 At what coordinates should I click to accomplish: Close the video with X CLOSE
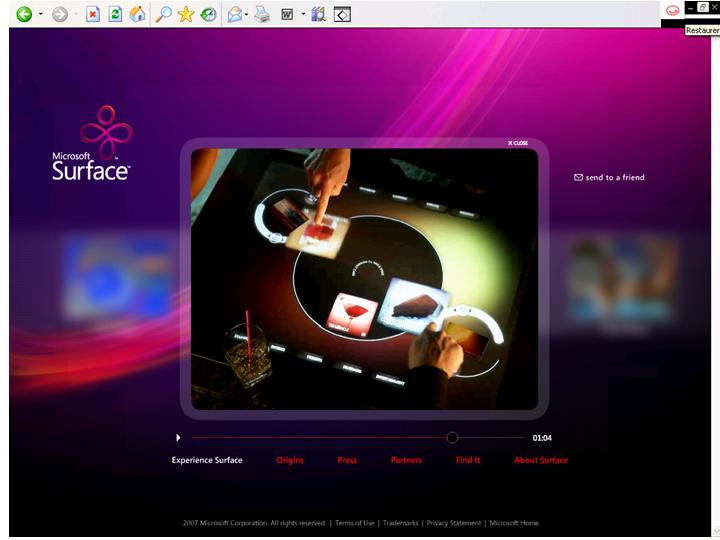518,143
